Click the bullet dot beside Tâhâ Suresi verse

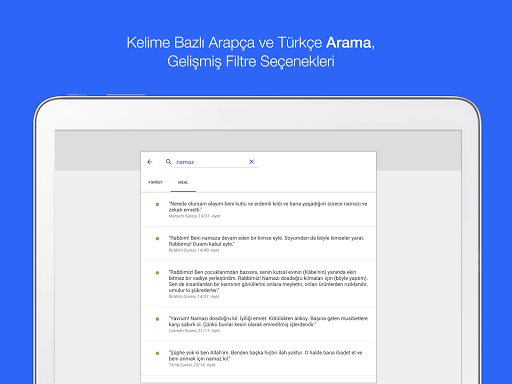coord(157,353)
